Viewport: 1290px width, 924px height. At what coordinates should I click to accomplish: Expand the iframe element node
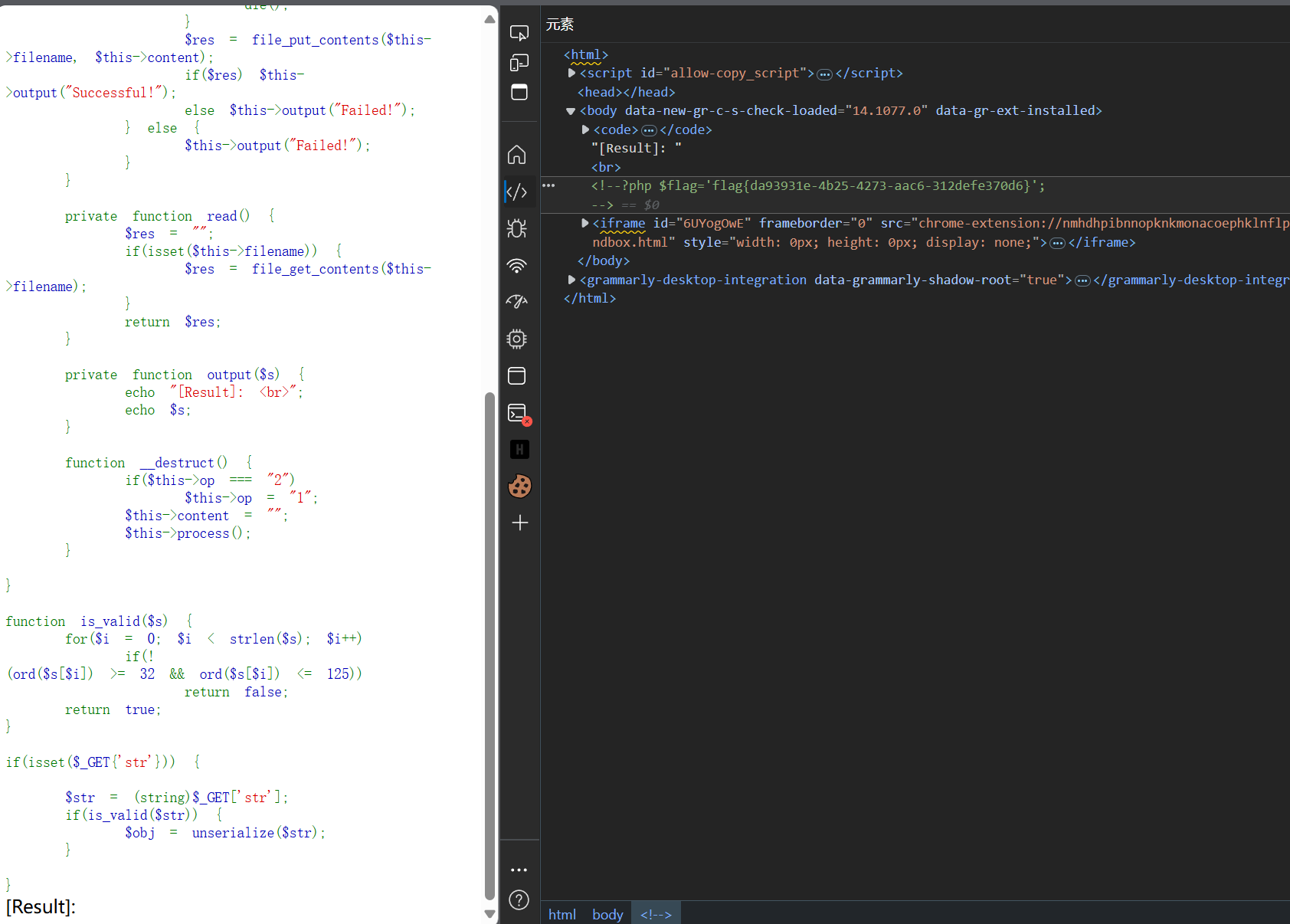(x=585, y=224)
